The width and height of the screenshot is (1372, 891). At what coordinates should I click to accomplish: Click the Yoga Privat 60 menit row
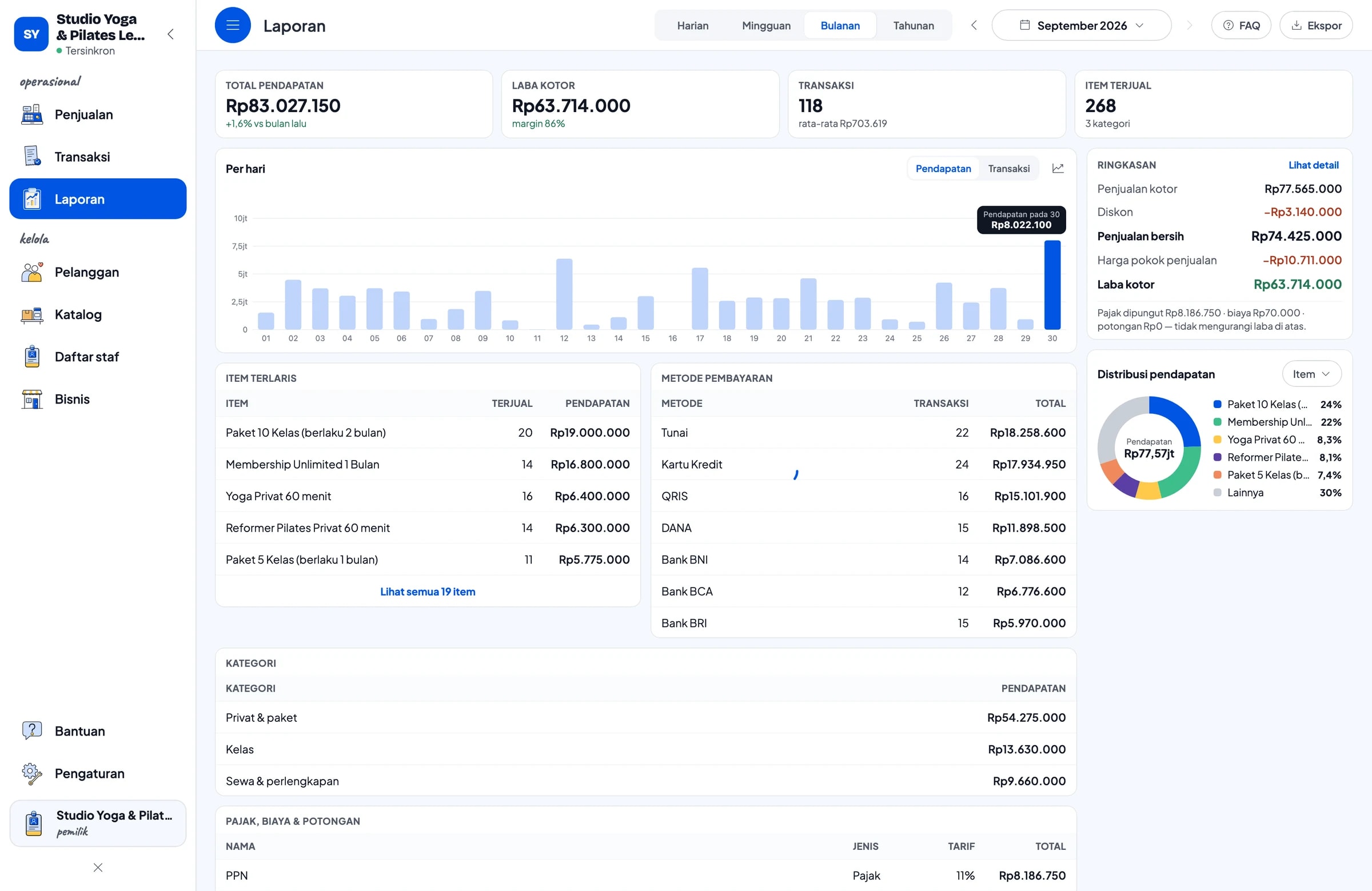428,496
